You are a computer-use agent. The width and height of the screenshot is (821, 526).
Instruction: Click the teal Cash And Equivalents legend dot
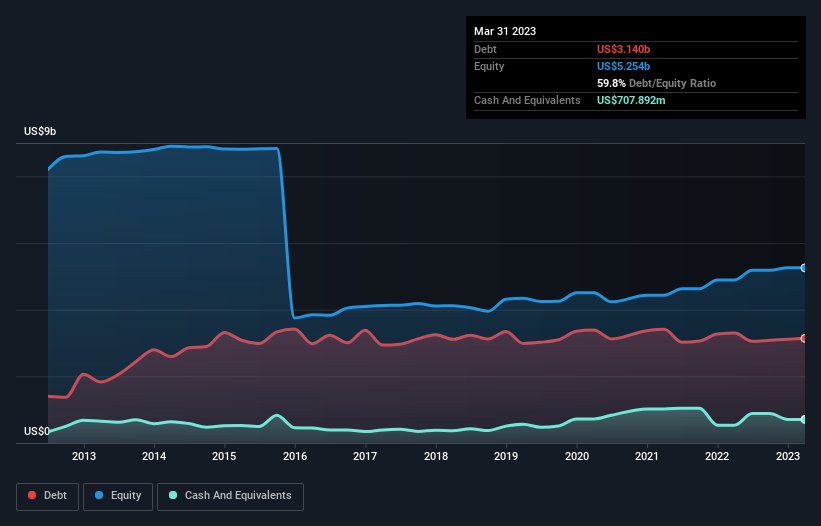pos(173,495)
